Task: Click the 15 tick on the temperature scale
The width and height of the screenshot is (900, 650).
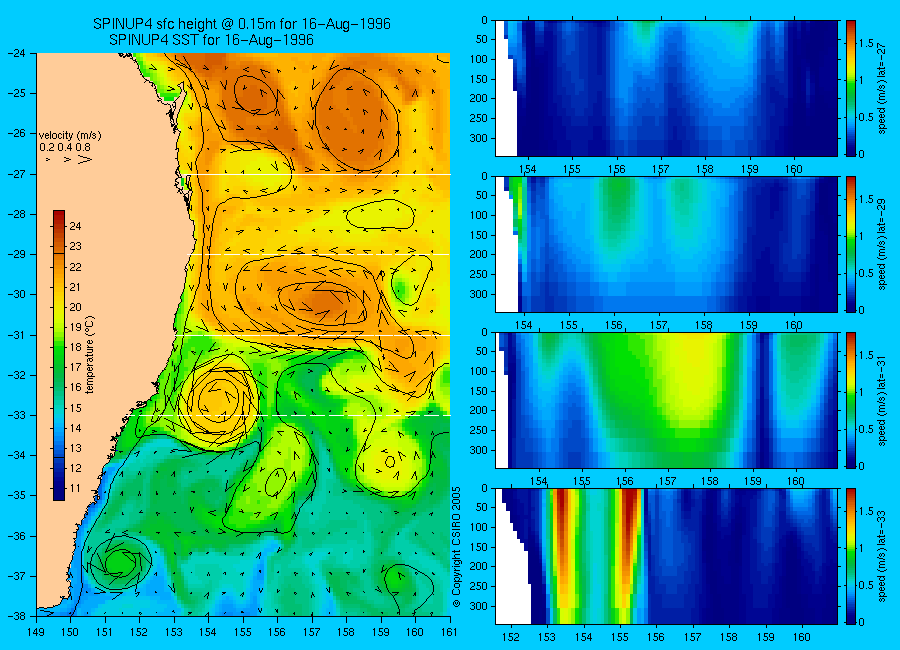Action: click(75, 408)
